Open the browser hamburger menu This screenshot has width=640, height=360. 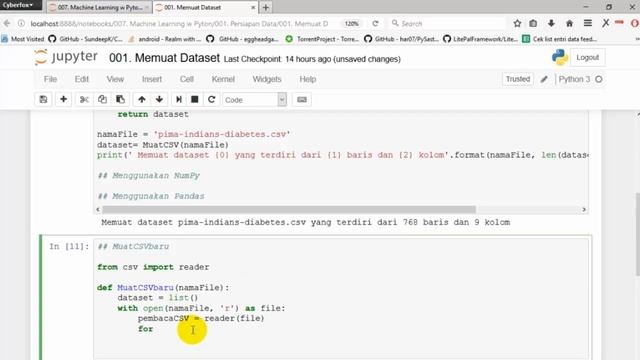click(x=588, y=24)
